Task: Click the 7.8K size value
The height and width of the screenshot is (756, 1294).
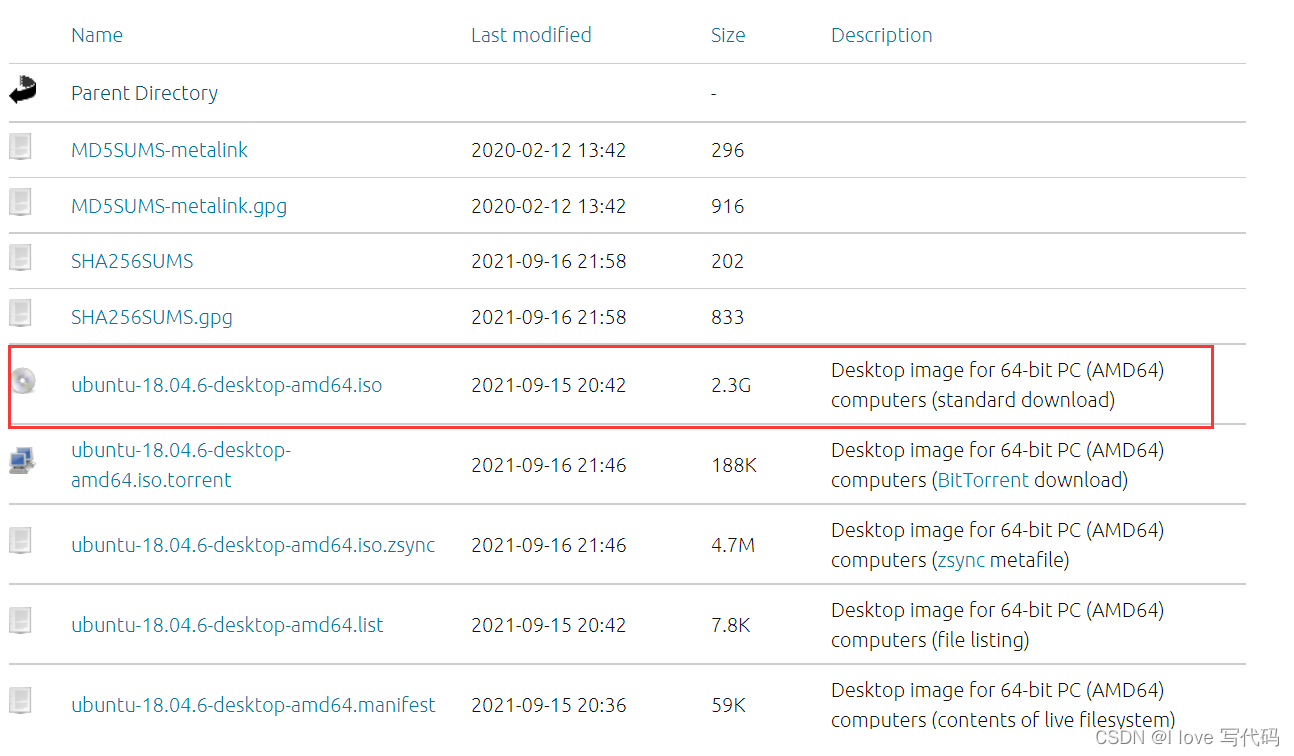Action: click(x=731, y=625)
